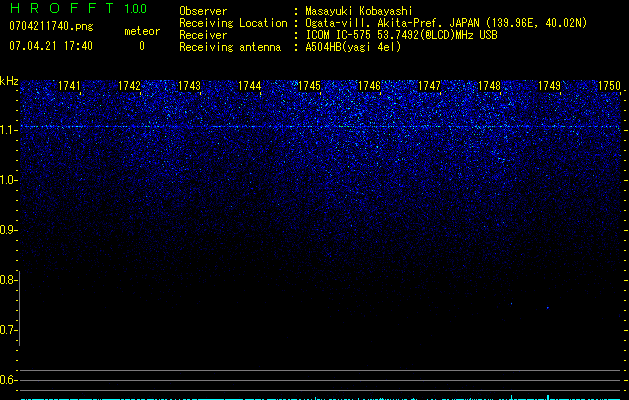Click the Receiving Location label
Screen dimensions: 629x400
tap(233, 23)
